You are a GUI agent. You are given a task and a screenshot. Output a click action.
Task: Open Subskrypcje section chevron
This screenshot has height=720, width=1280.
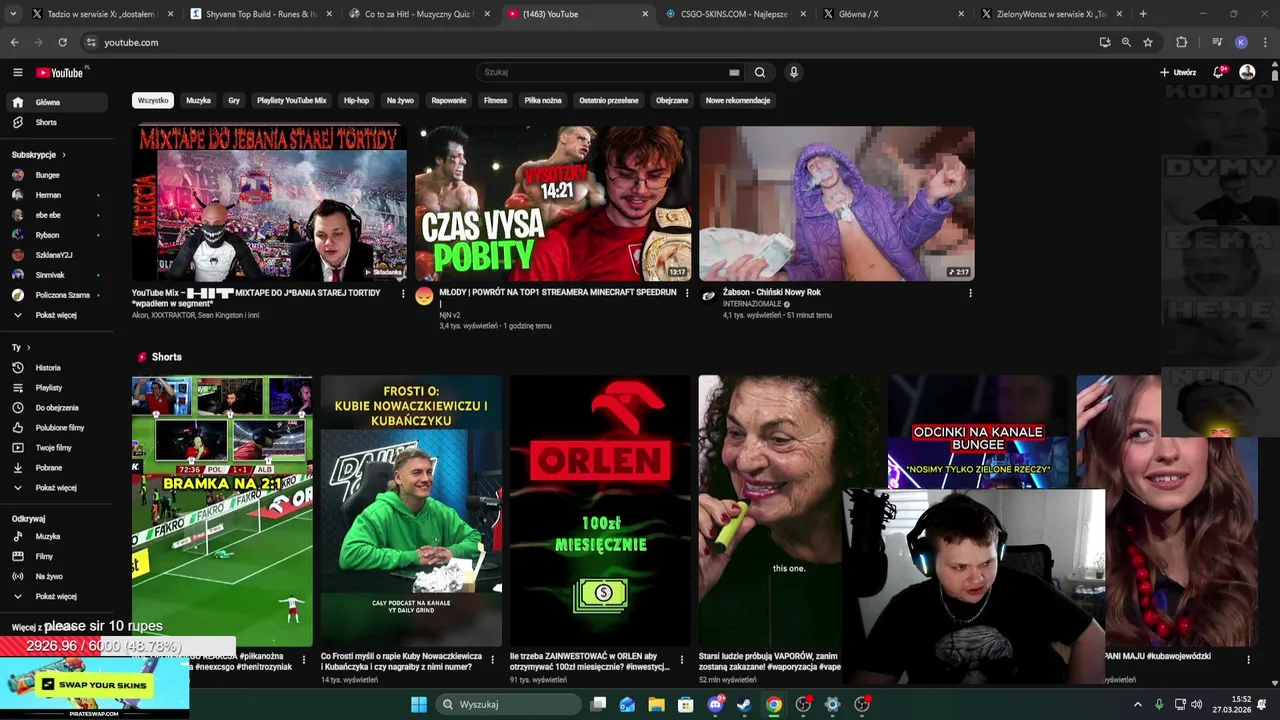64,155
